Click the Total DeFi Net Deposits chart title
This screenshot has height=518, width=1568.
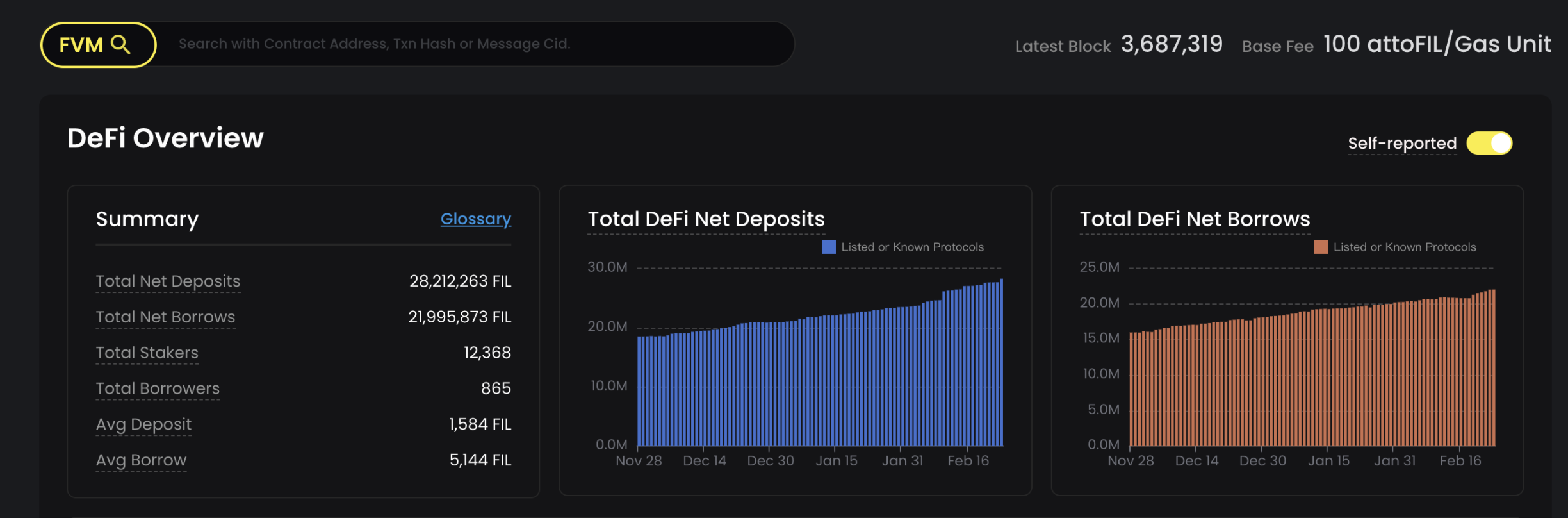pos(706,219)
